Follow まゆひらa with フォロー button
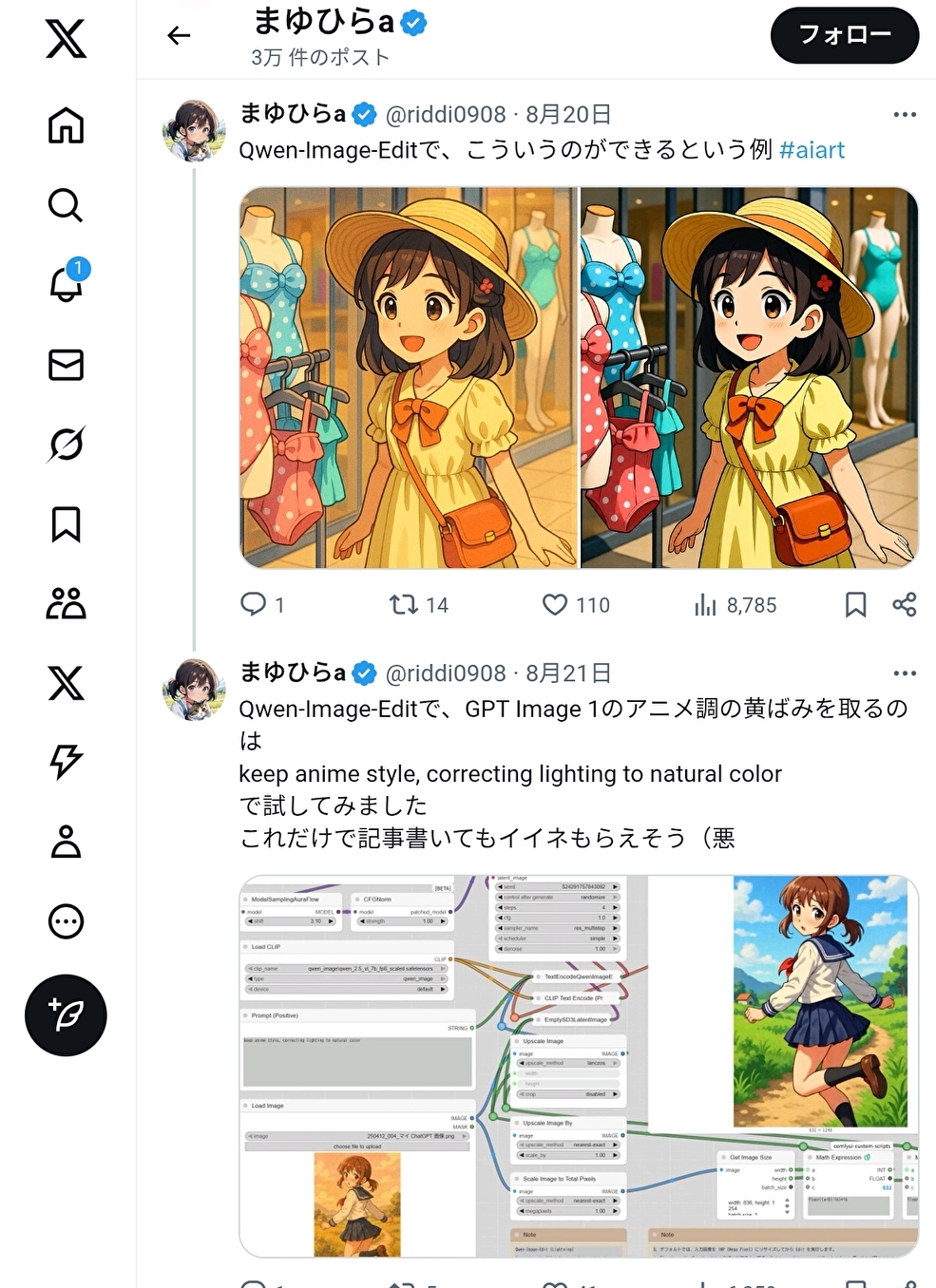Image resolution: width=936 pixels, height=1288 pixels. point(845,35)
